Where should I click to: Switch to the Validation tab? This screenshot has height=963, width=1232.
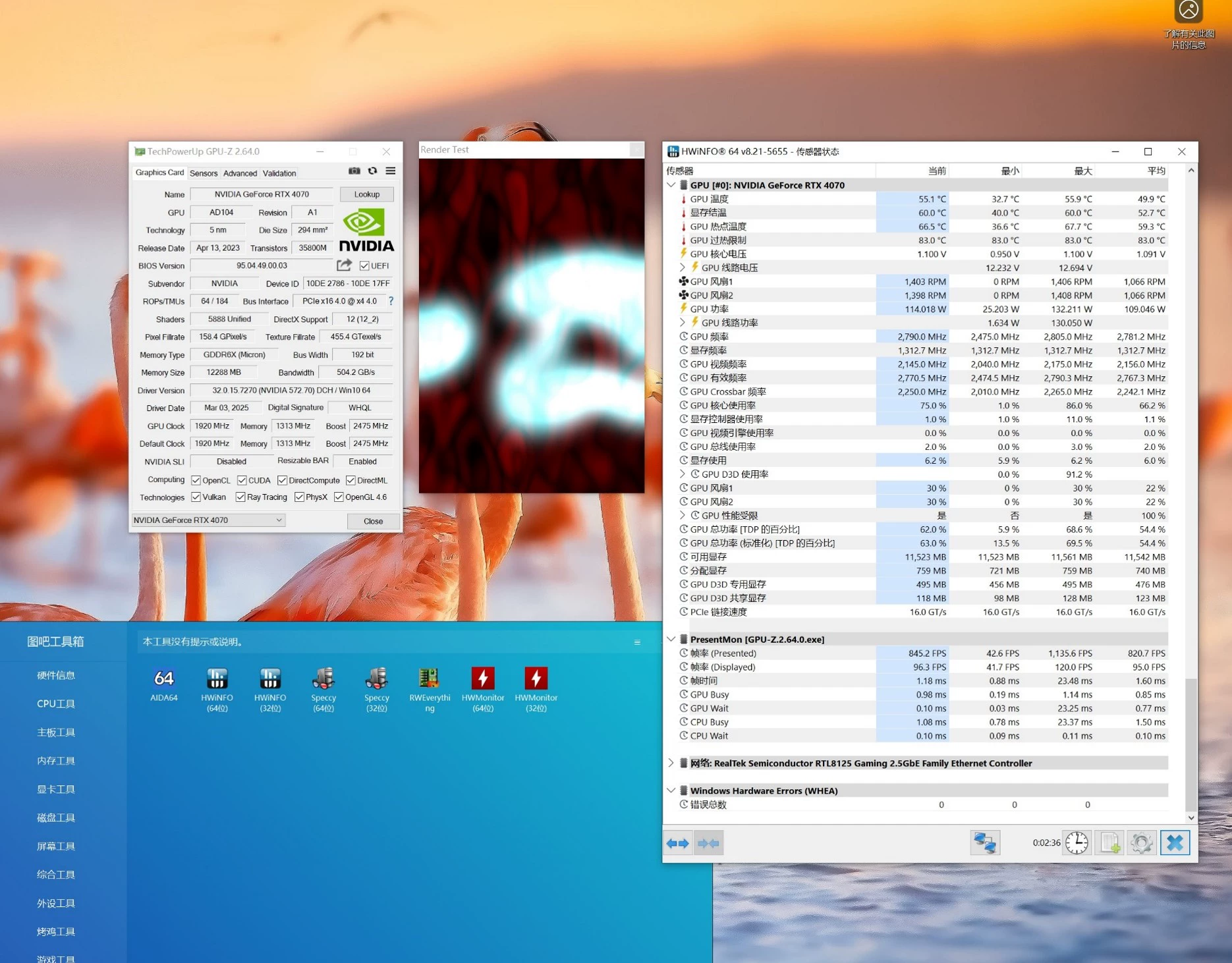click(279, 173)
